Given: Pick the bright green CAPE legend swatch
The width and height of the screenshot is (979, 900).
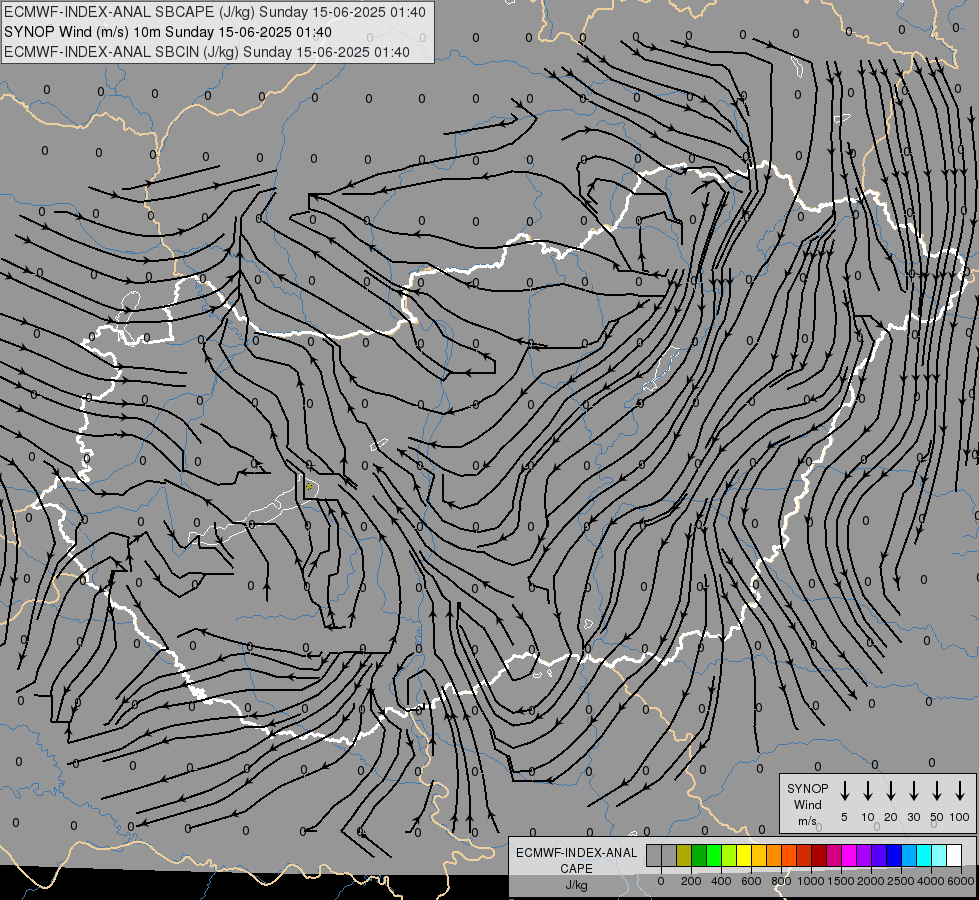Looking at the screenshot, I should 714,855.
